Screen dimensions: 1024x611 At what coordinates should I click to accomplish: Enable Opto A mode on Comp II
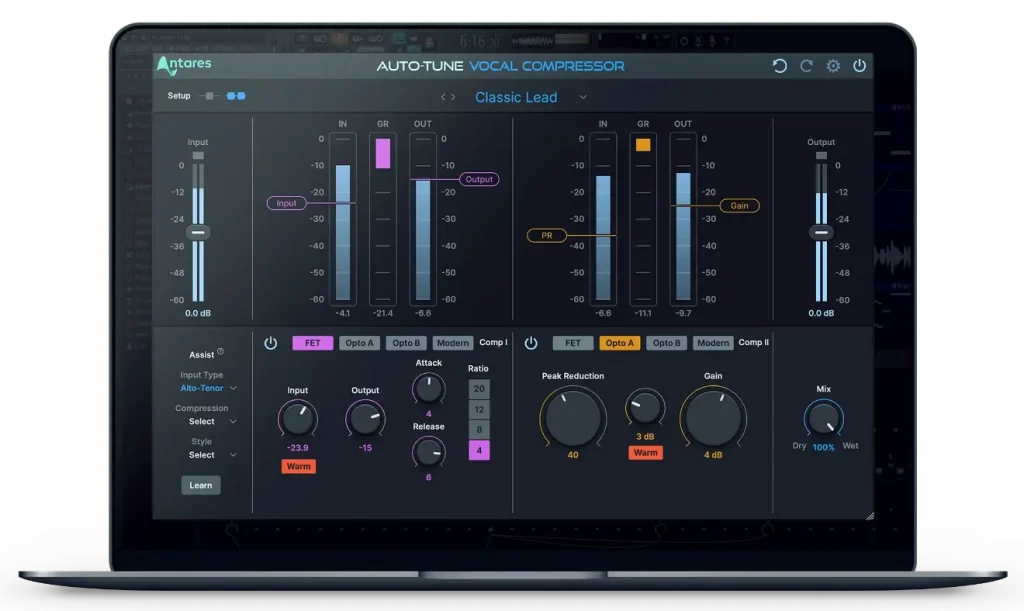pyautogui.click(x=619, y=342)
